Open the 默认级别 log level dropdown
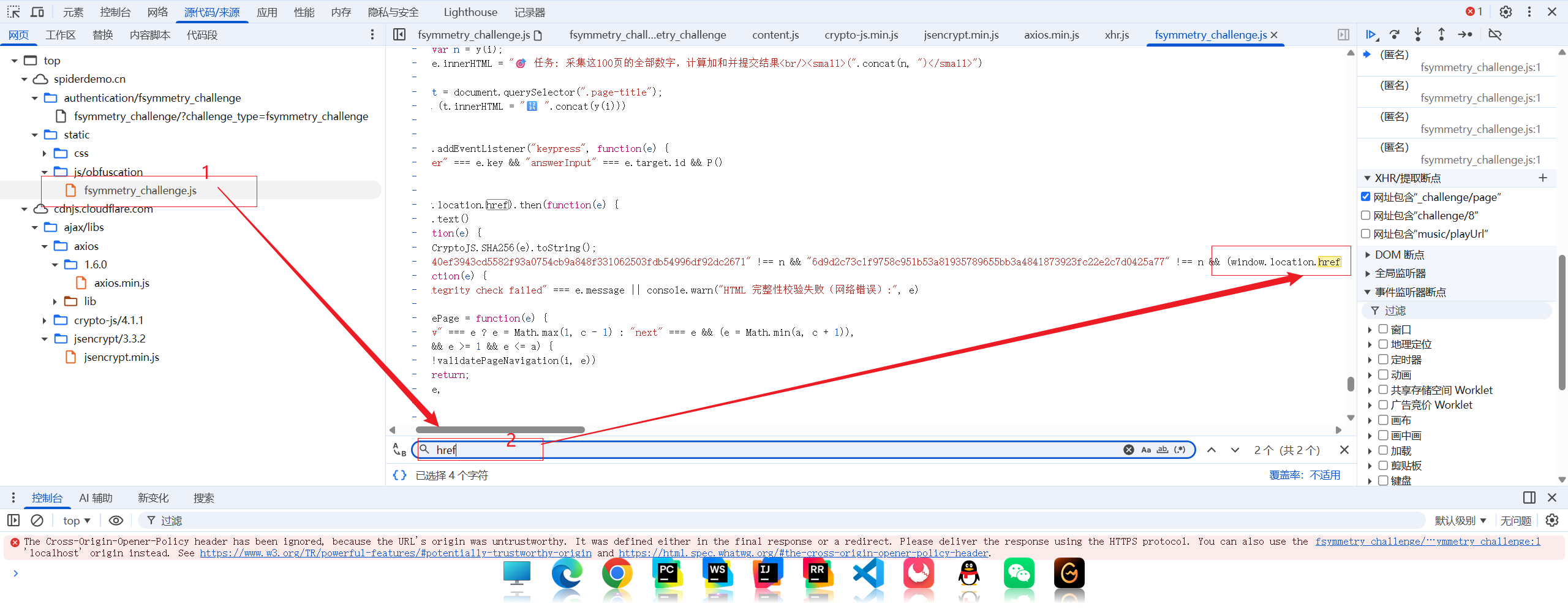 [1460, 520]
